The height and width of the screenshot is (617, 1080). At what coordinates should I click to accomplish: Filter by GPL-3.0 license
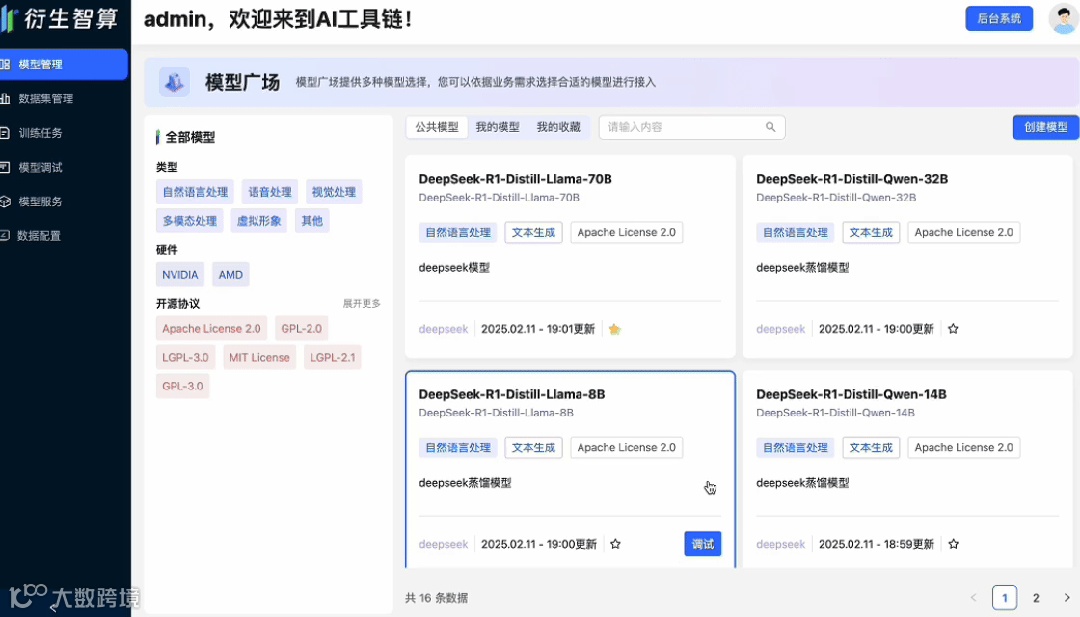pos(183,386)
